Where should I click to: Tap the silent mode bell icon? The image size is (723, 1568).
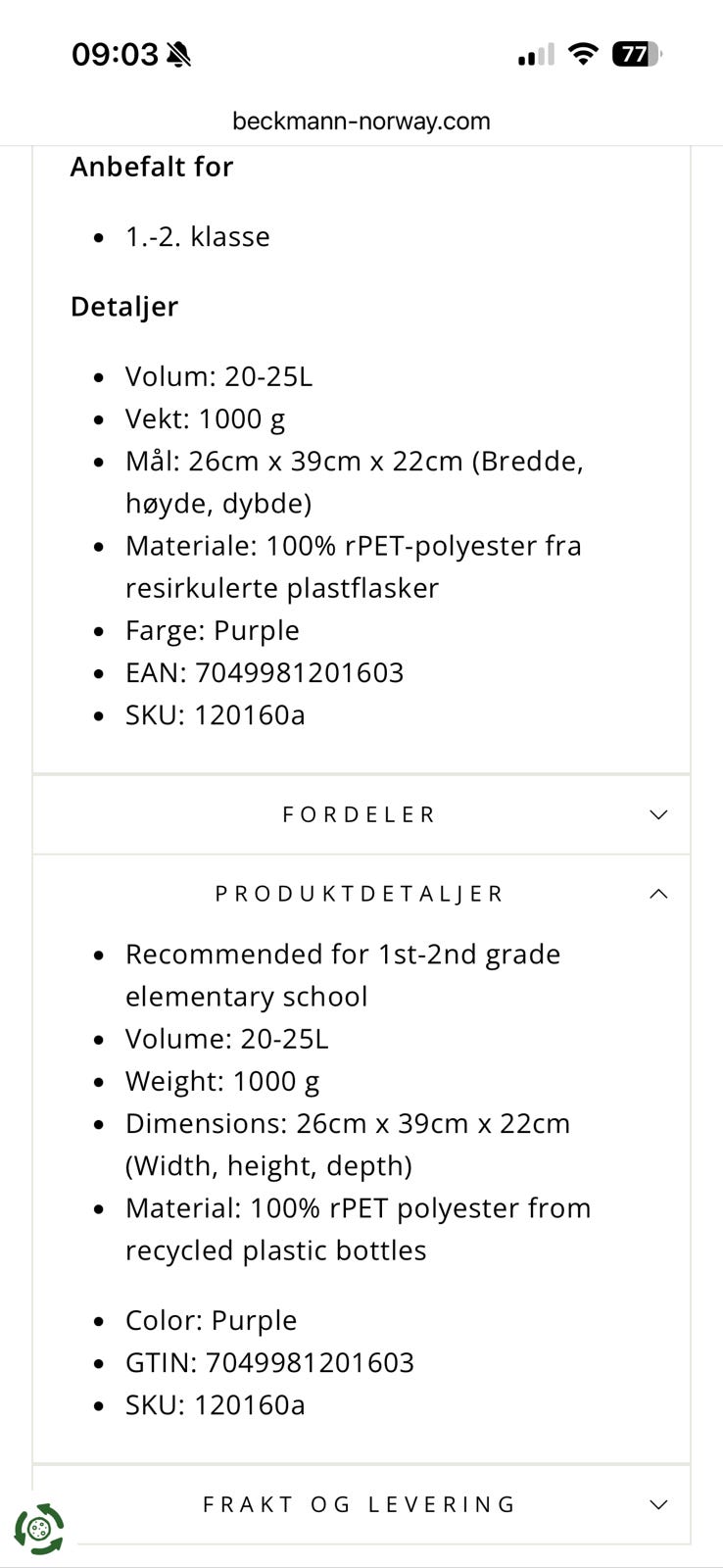(x=179, y=55)
